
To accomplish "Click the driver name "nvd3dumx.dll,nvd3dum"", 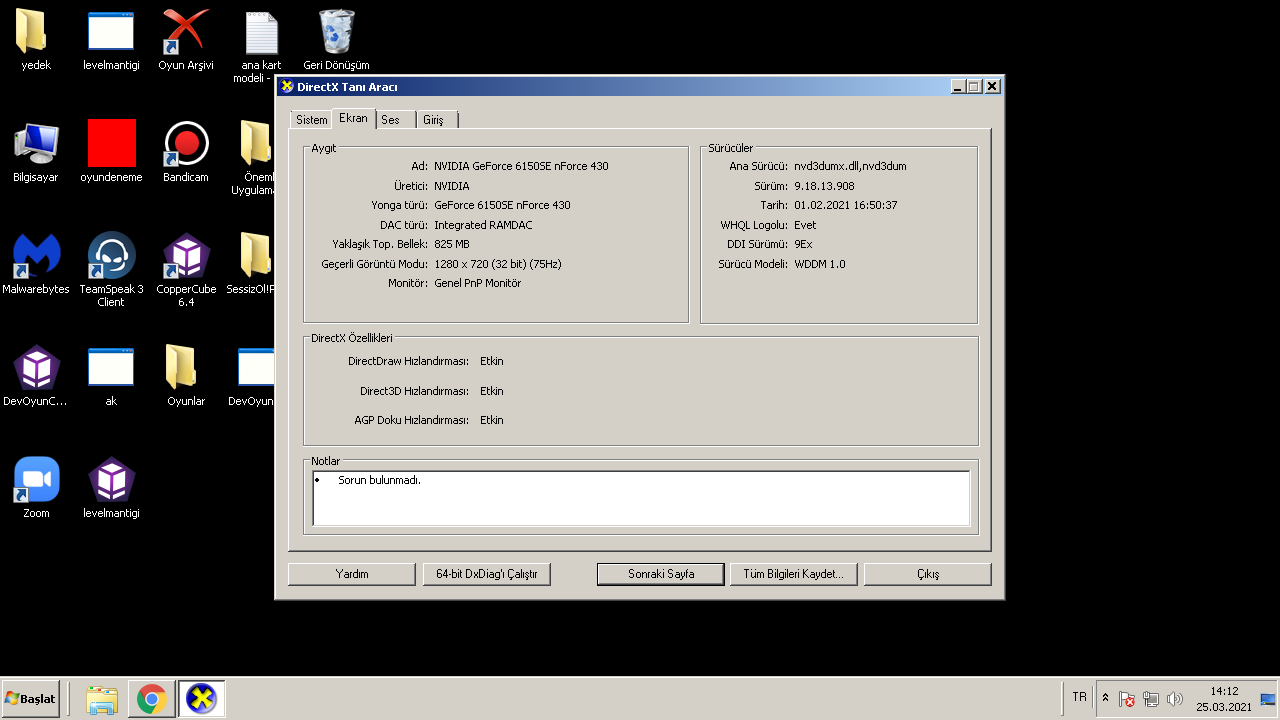I will click(850, 166).
